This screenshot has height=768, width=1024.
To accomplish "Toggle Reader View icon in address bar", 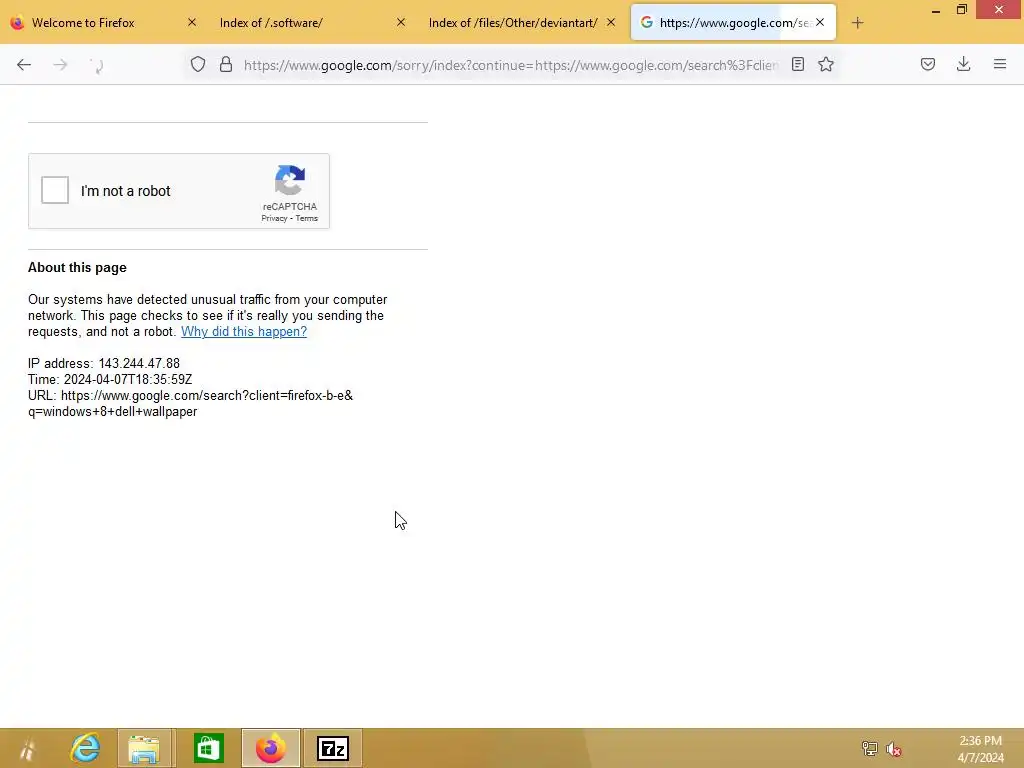I will tap(797, 64).
